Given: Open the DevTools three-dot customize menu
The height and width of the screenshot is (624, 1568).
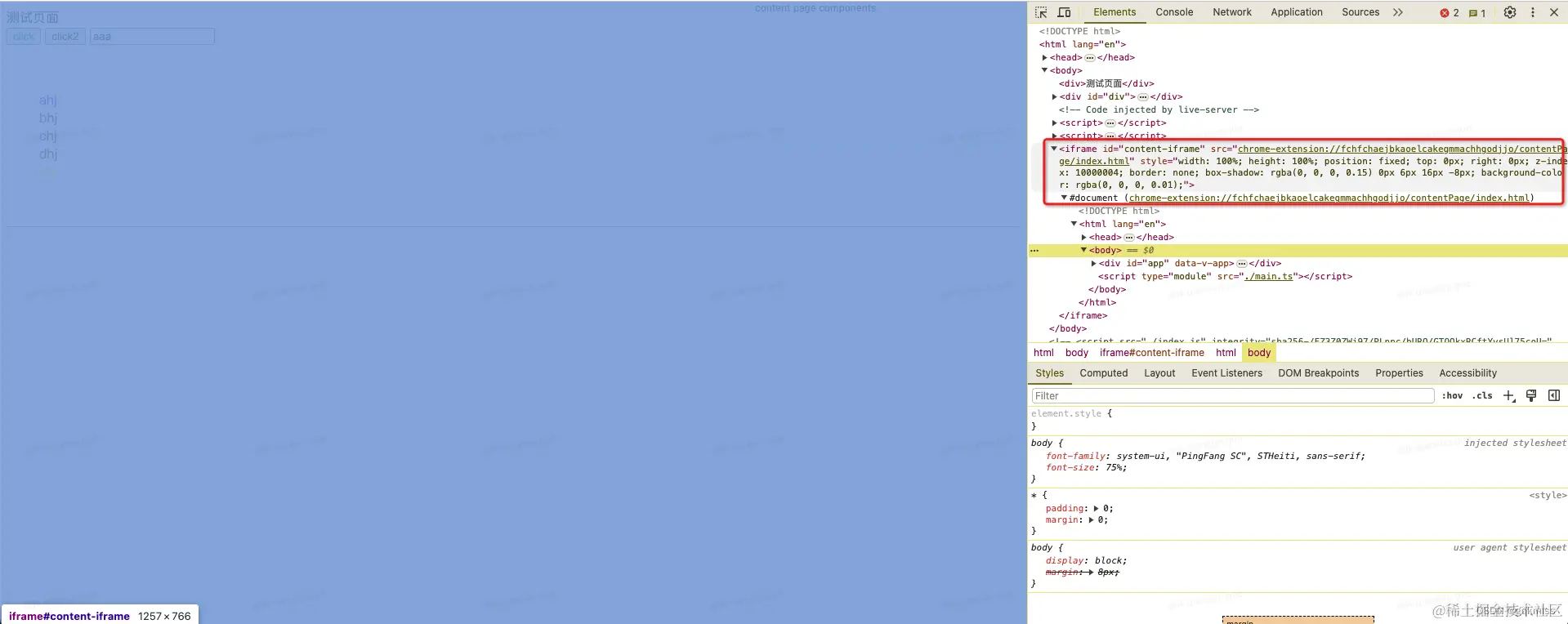Looking at the screenshot, I should [x=1533, y=12].
